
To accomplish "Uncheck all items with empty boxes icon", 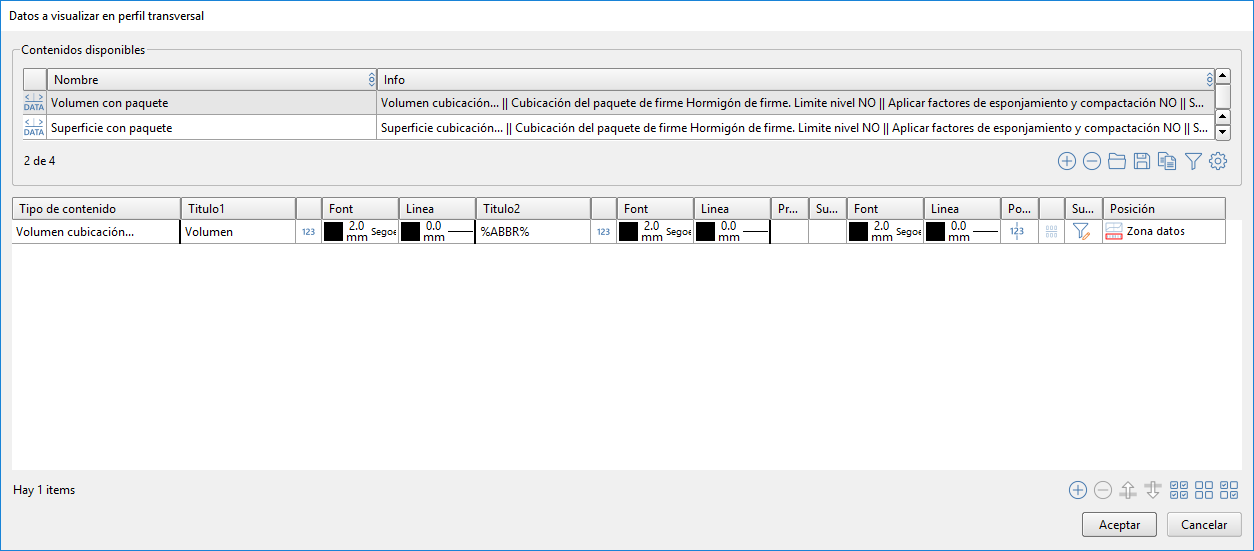I will [1204, 490].
